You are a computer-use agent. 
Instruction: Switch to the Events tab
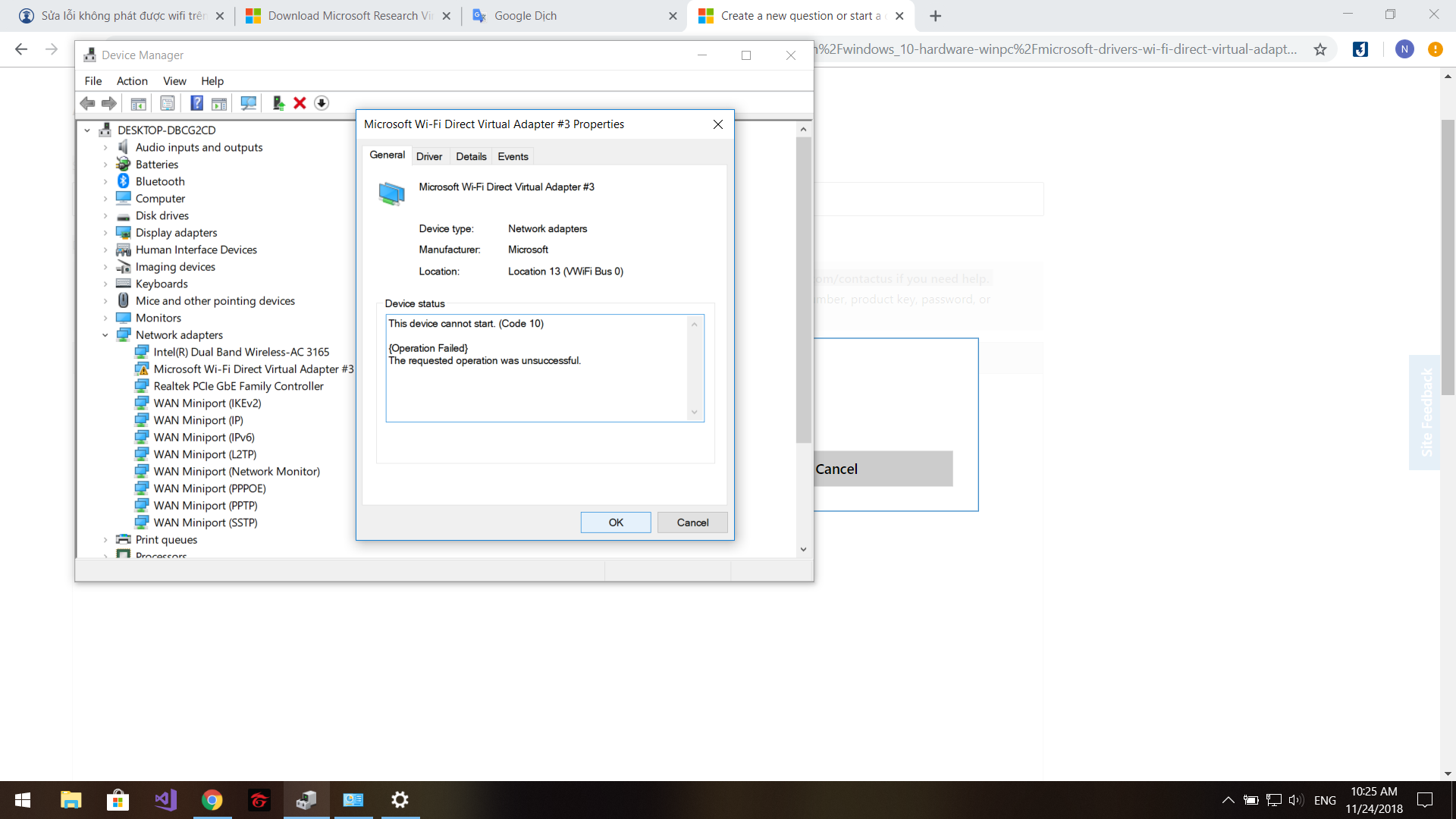513,156
